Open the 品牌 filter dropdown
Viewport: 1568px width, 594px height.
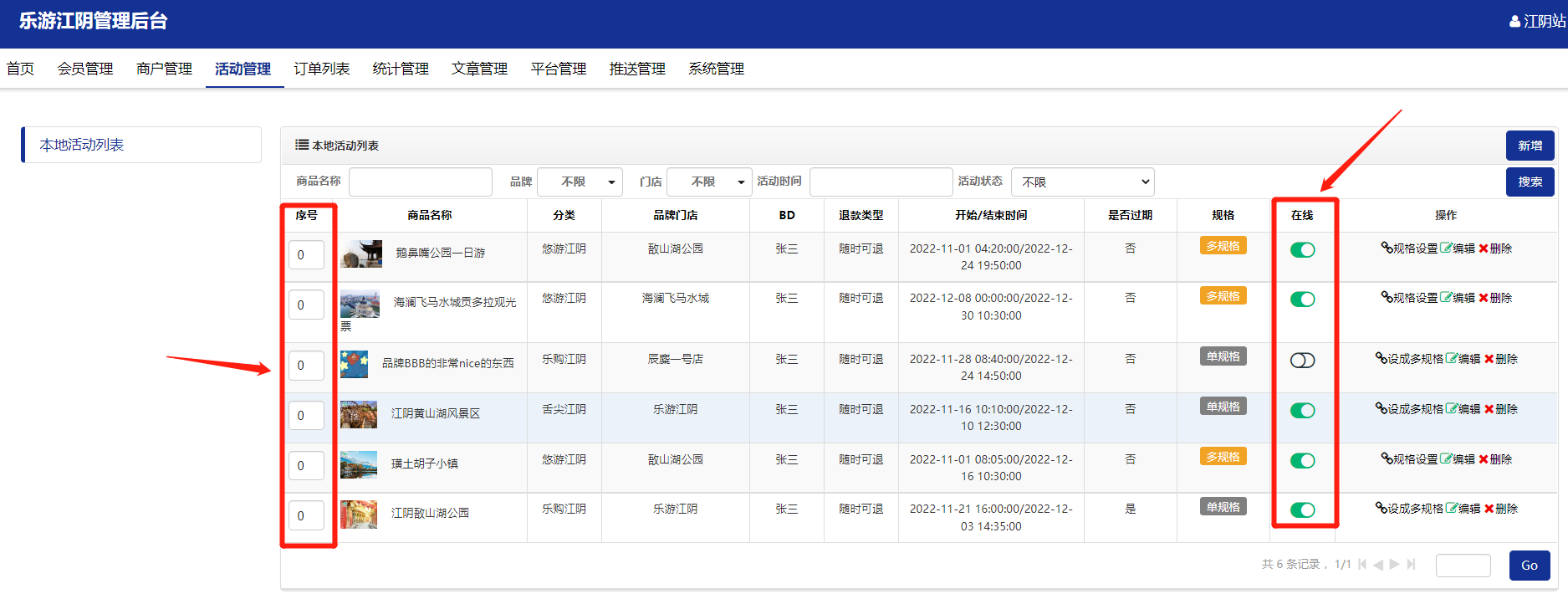(x=580, y=182)
